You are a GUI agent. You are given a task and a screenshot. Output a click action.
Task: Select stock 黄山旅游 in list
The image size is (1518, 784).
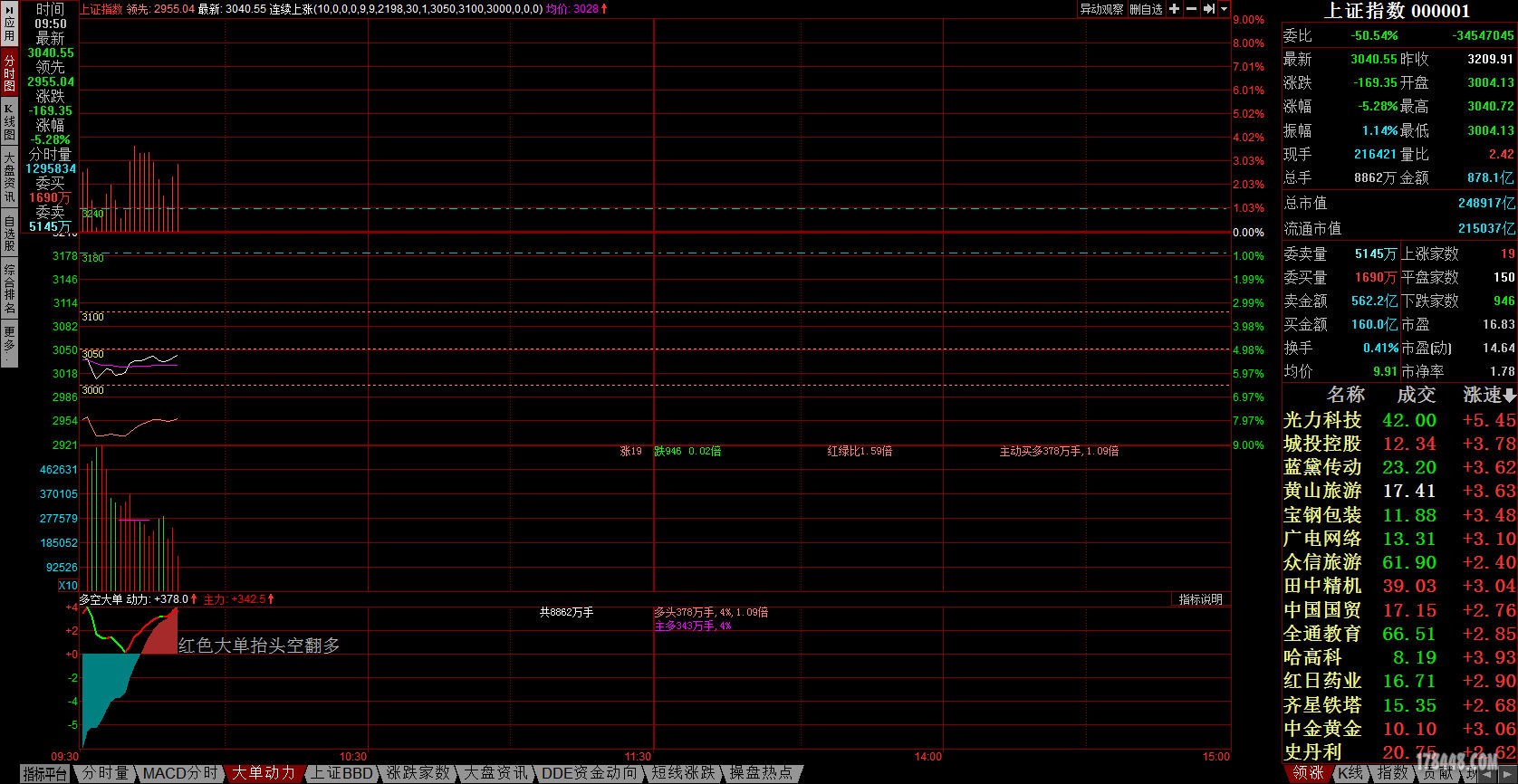tap(1398, 491)
